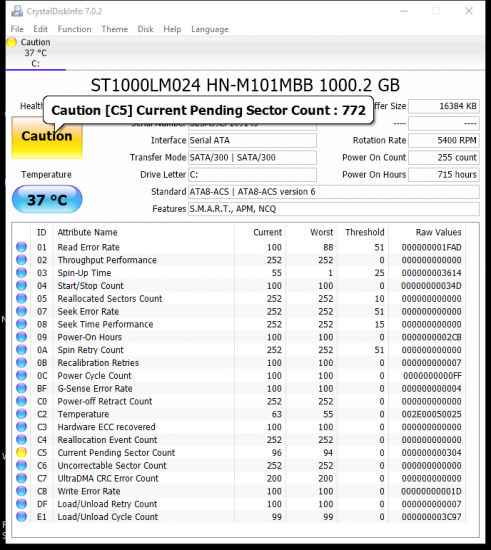Click the yellow Caution health status button
Screen dimensions: 491x550
[47, 138]
